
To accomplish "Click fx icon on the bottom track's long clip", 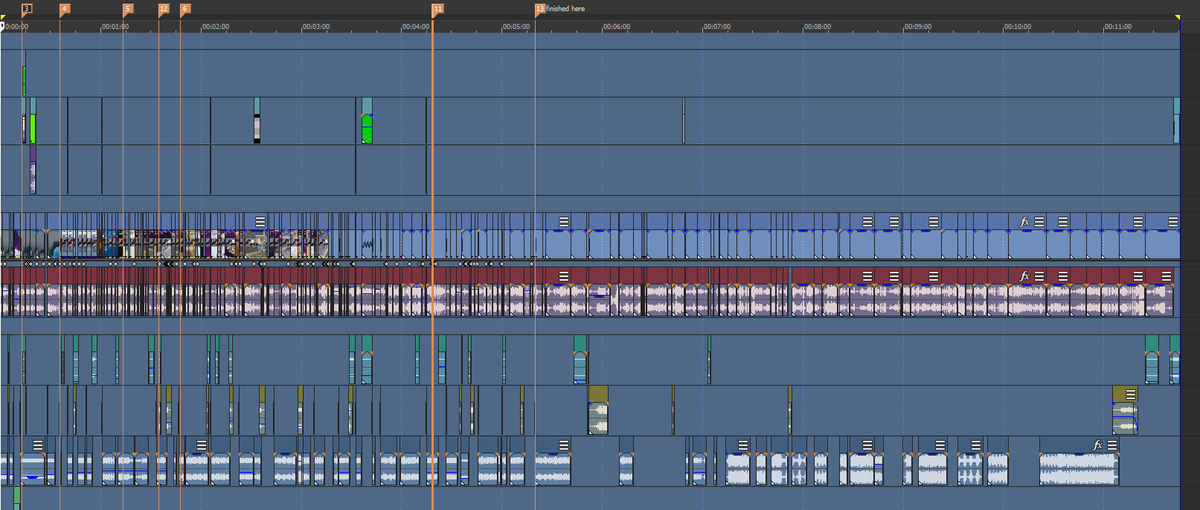I will (x=1097, y=445).
